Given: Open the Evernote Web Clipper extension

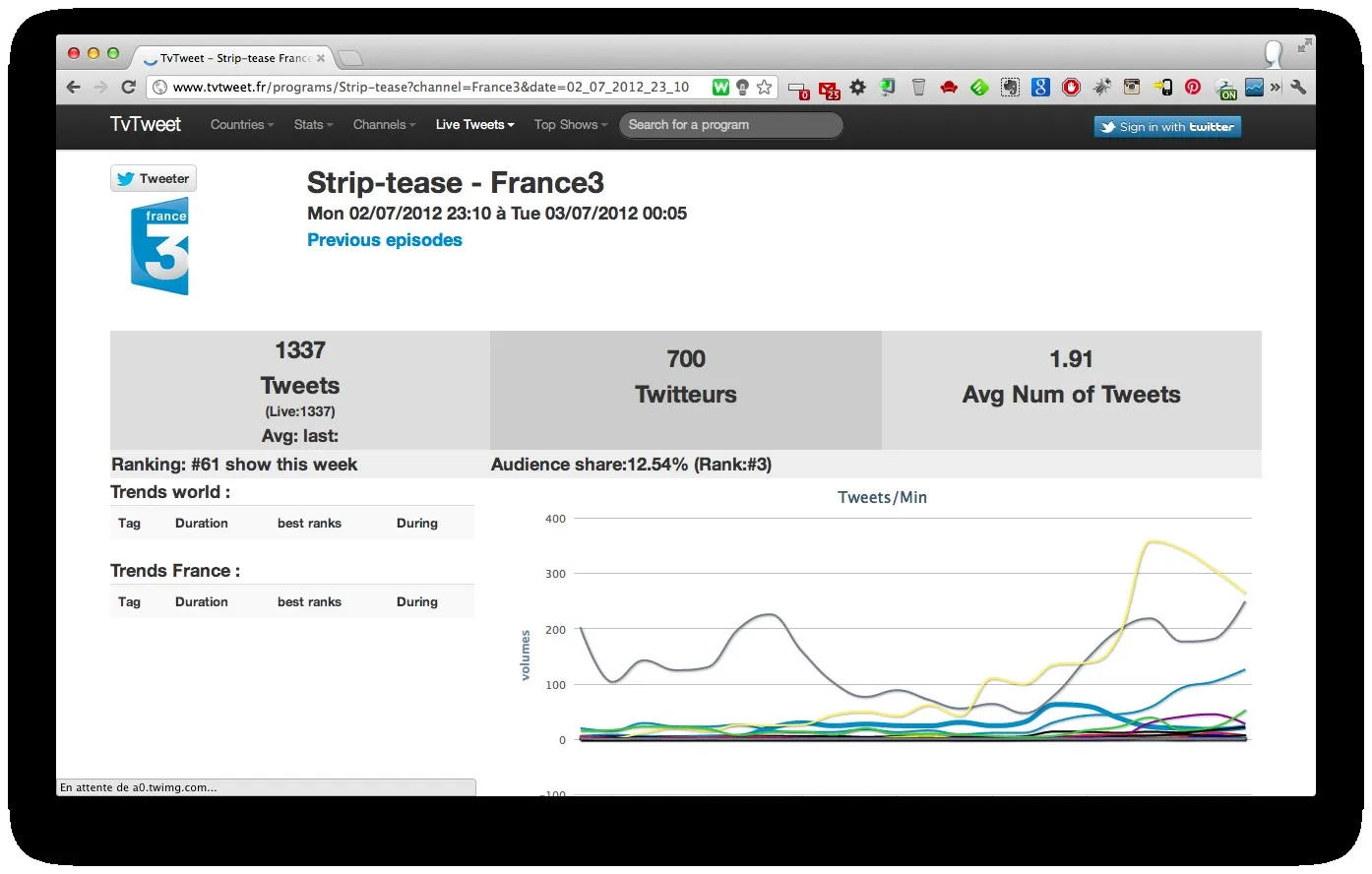Looking at the screenshot, I should (1010, 87).
